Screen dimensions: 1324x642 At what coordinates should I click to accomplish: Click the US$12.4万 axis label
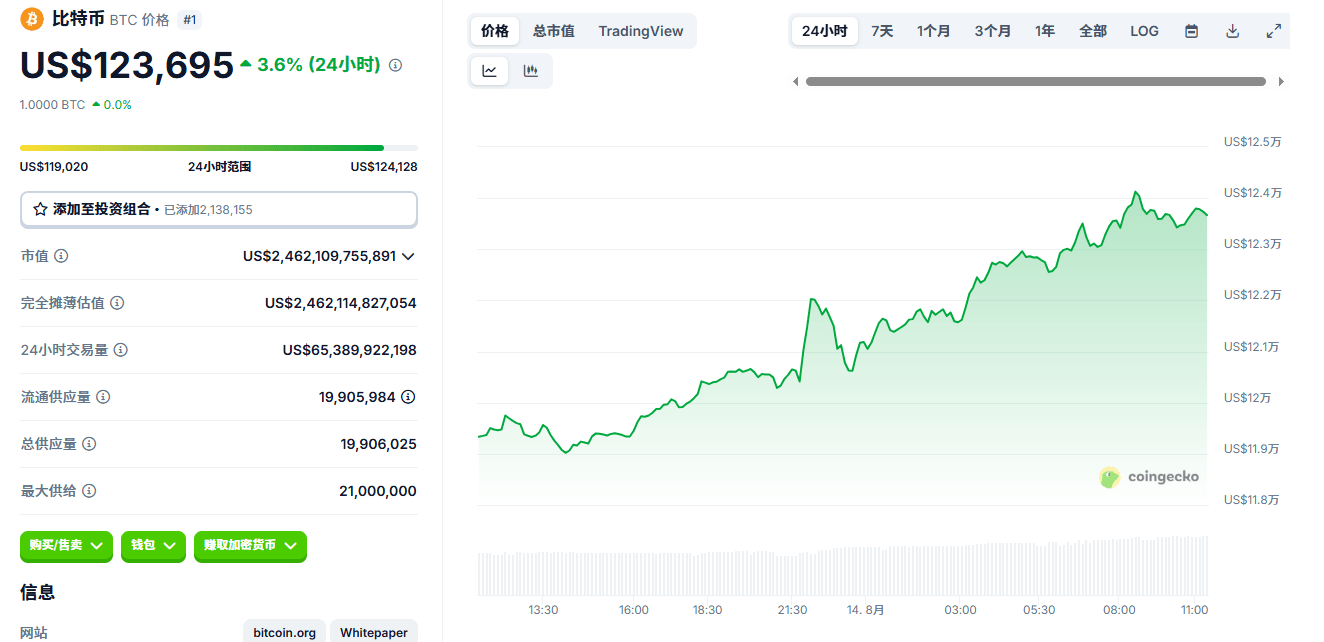1253,193
